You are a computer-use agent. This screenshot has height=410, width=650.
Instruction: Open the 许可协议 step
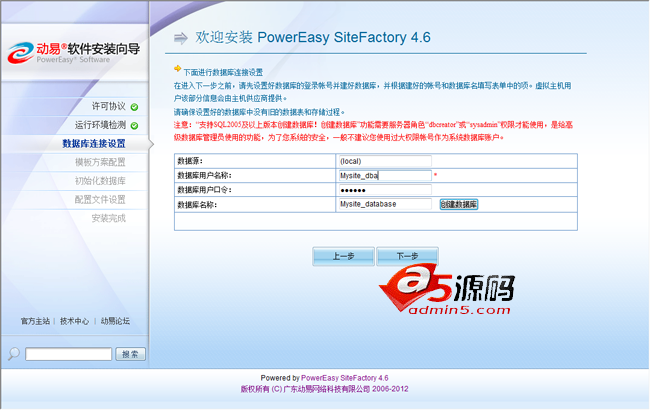109,107
